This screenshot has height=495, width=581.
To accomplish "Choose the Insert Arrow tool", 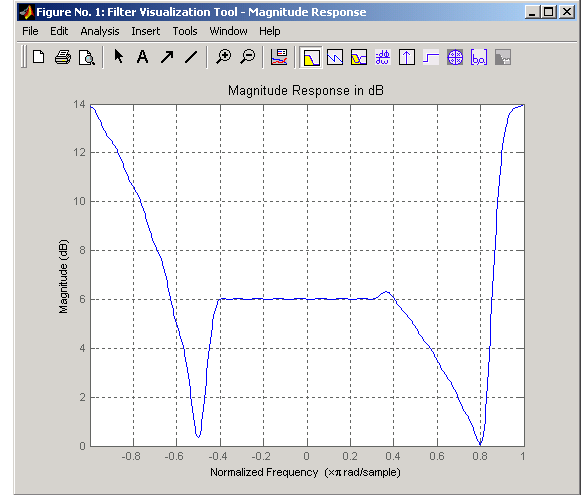I will point(167,57).
